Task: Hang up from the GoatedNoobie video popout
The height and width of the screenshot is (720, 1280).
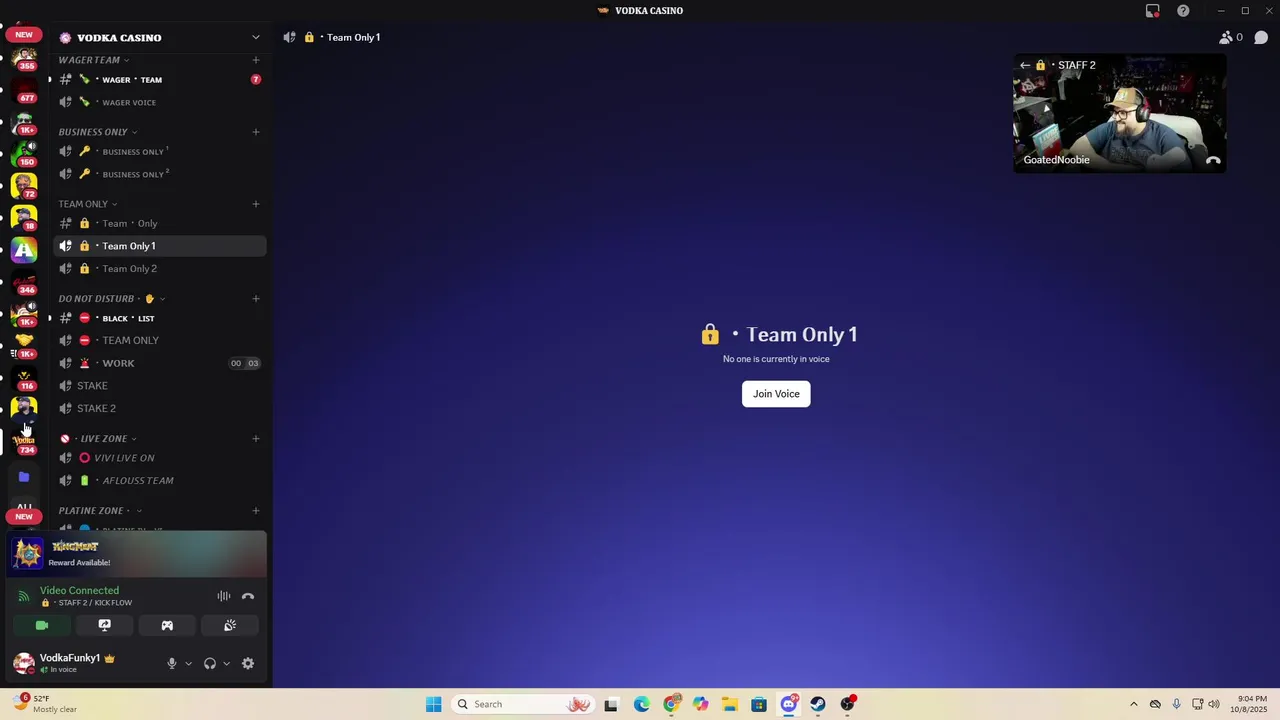Action: pyautogui.click(x=1213, y=160)
